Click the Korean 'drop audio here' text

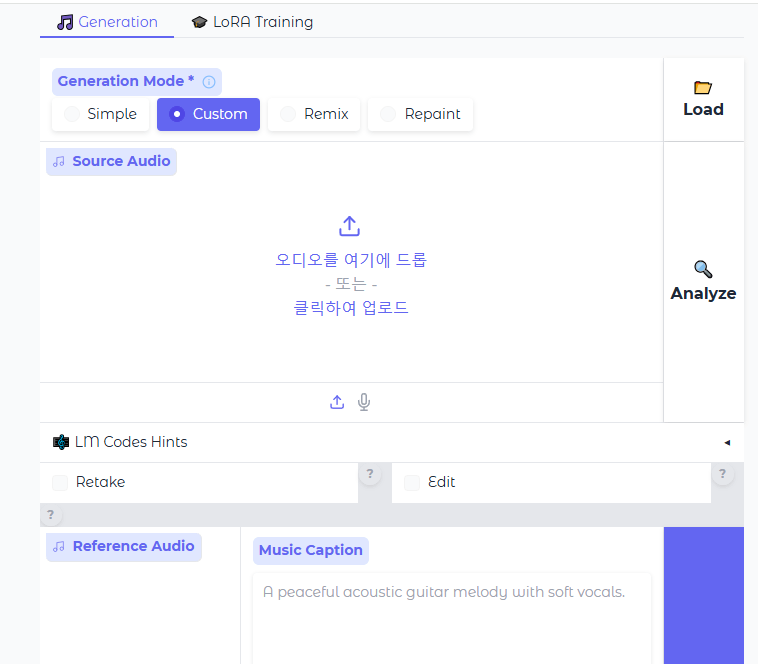351,260
